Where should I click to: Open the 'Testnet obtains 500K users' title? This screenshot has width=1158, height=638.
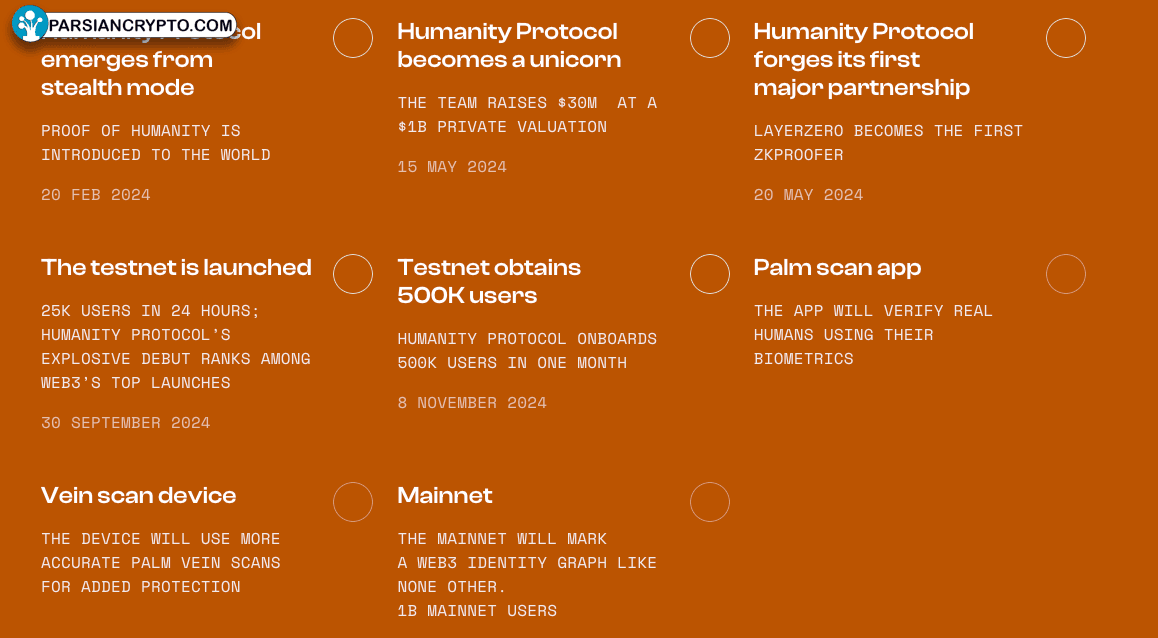(489, 281)
